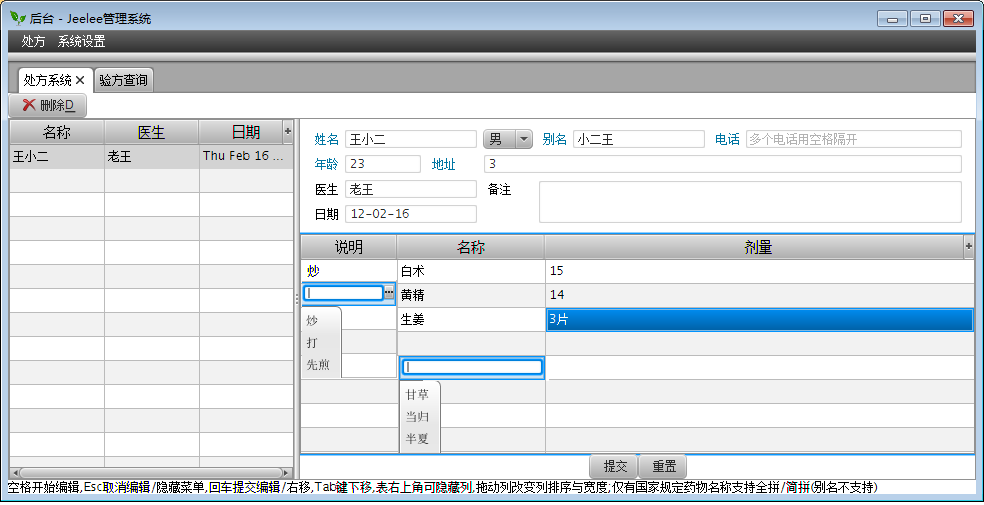Sort patient list by 名称 header
Screen dimensions: 984x505
(57, 132)
